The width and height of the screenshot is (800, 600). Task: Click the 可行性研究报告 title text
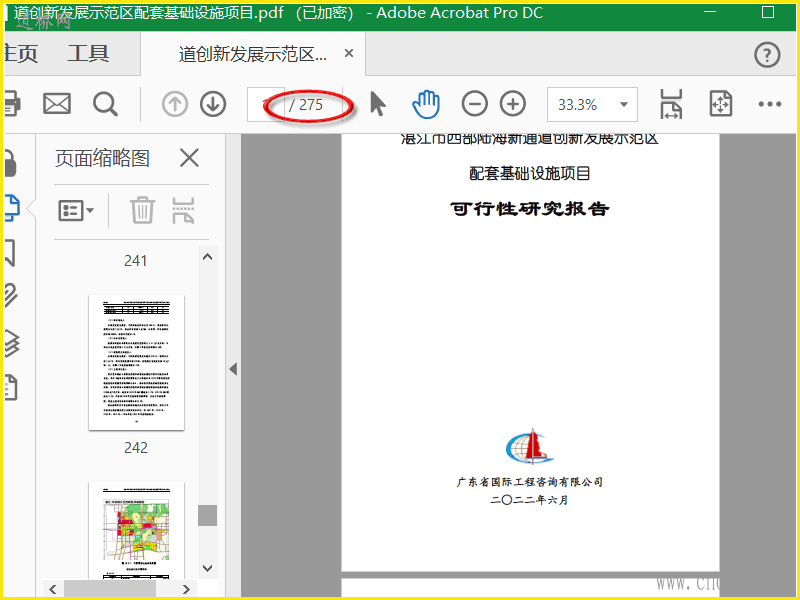[x=530, y=208]
